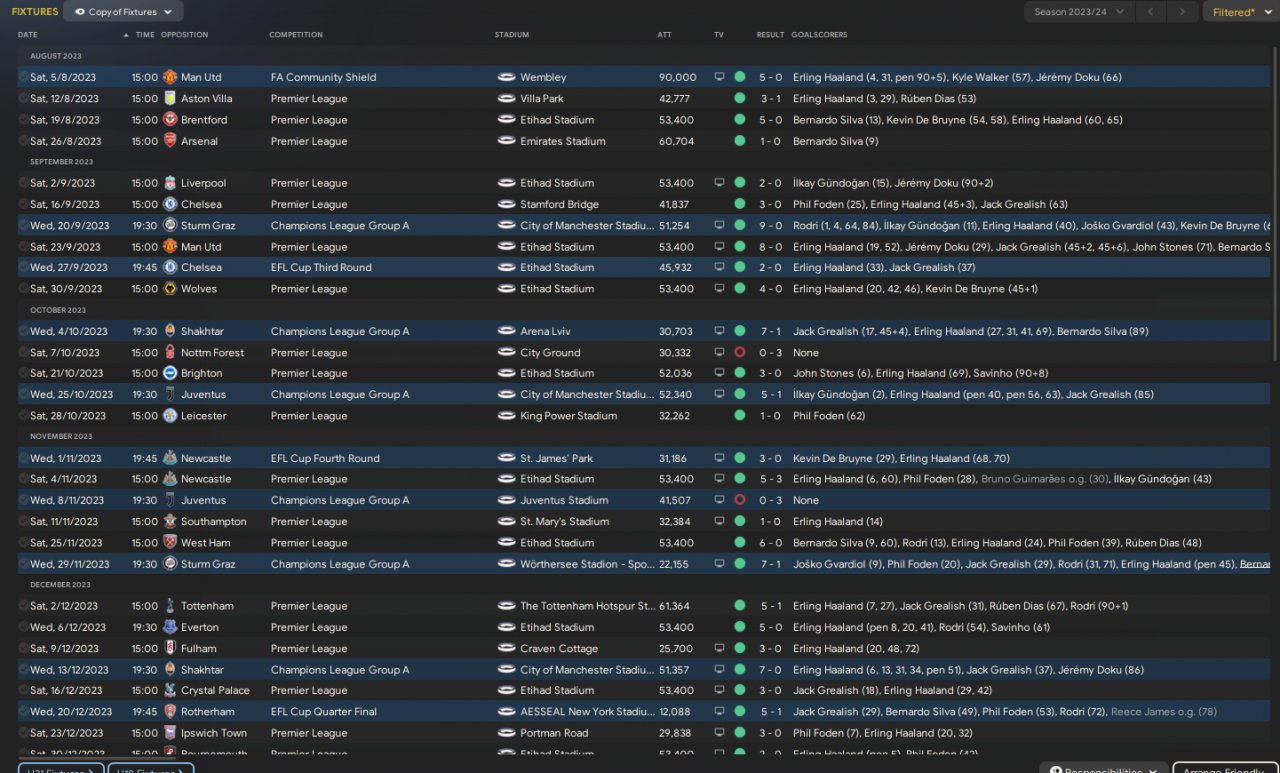Image resolution: width=1280 pixels, height=773 pixels.
Task: Open the Filtered* filter dropdown
Action: coord(1239,12)
